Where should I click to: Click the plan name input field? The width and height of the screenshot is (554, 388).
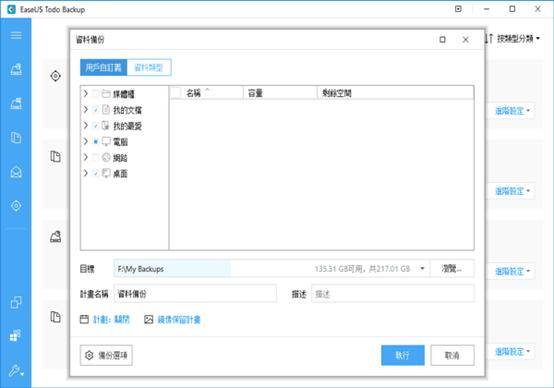point(195,294)
